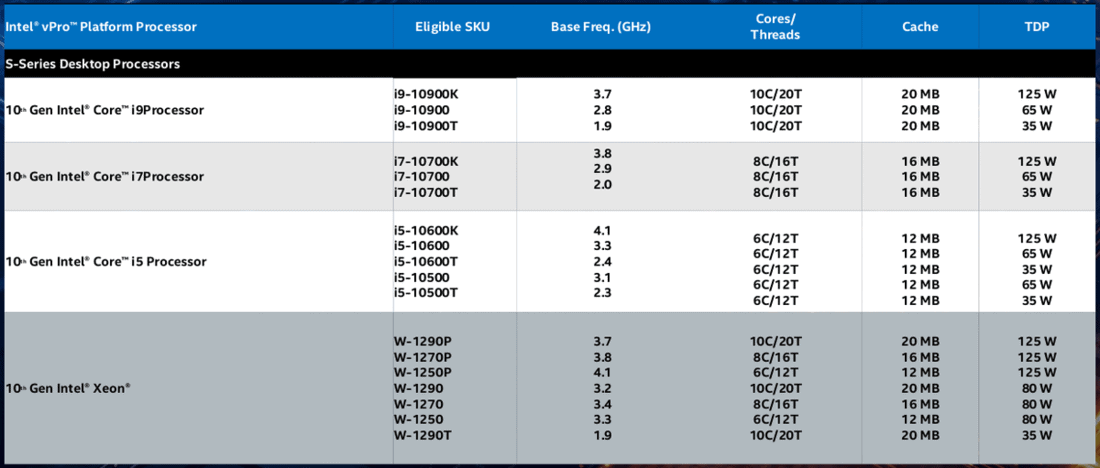This screenshot has height=468, width=1100.
Task: Select the i5-10600T SKU entry
Action: 425,262
